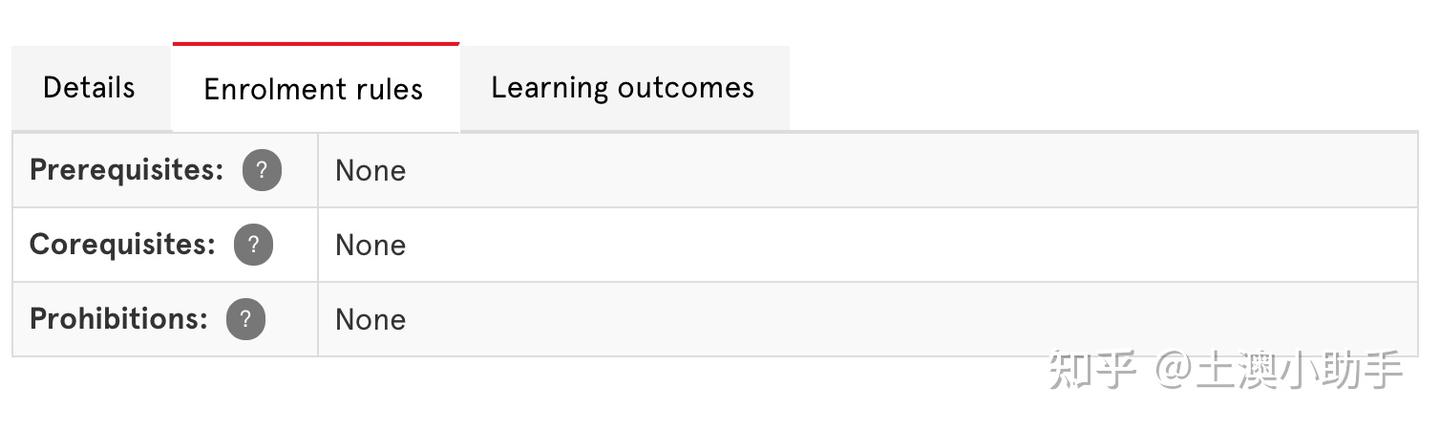Click the word "Learning" in the third tab

click(549, 88)
